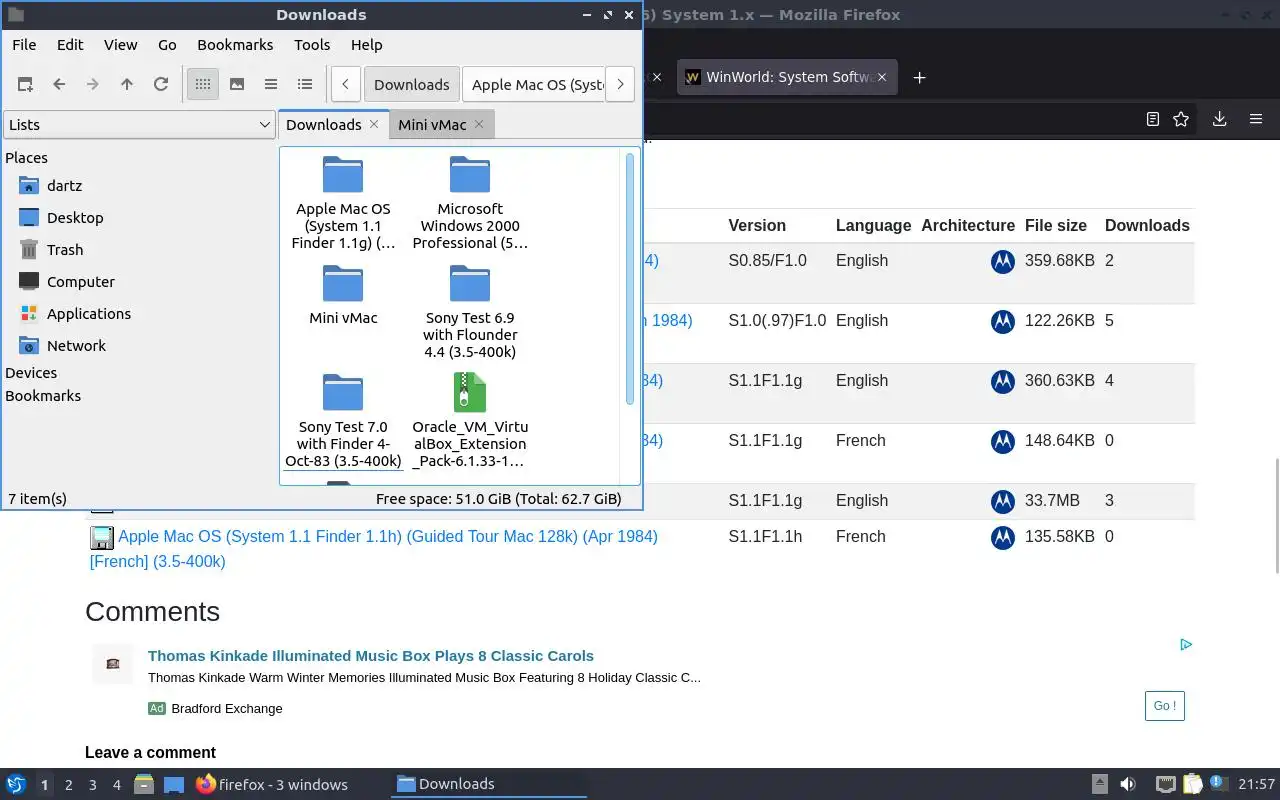Image resolution: width=1280 pixels, height=800 pixels.
Task: Click the file manager vertical scrollbar
Action: click(x=630, y=279)
